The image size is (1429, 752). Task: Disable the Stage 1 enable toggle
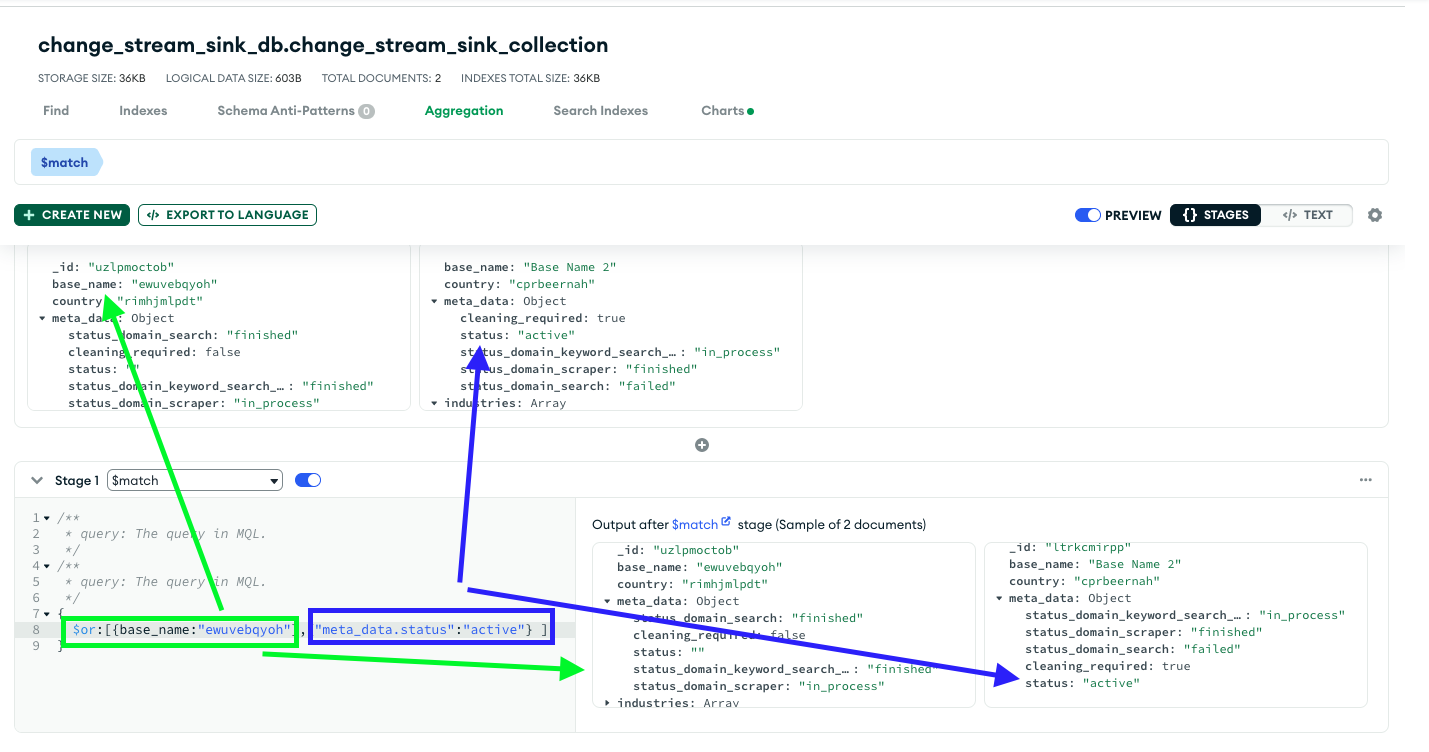click(308, 480)
